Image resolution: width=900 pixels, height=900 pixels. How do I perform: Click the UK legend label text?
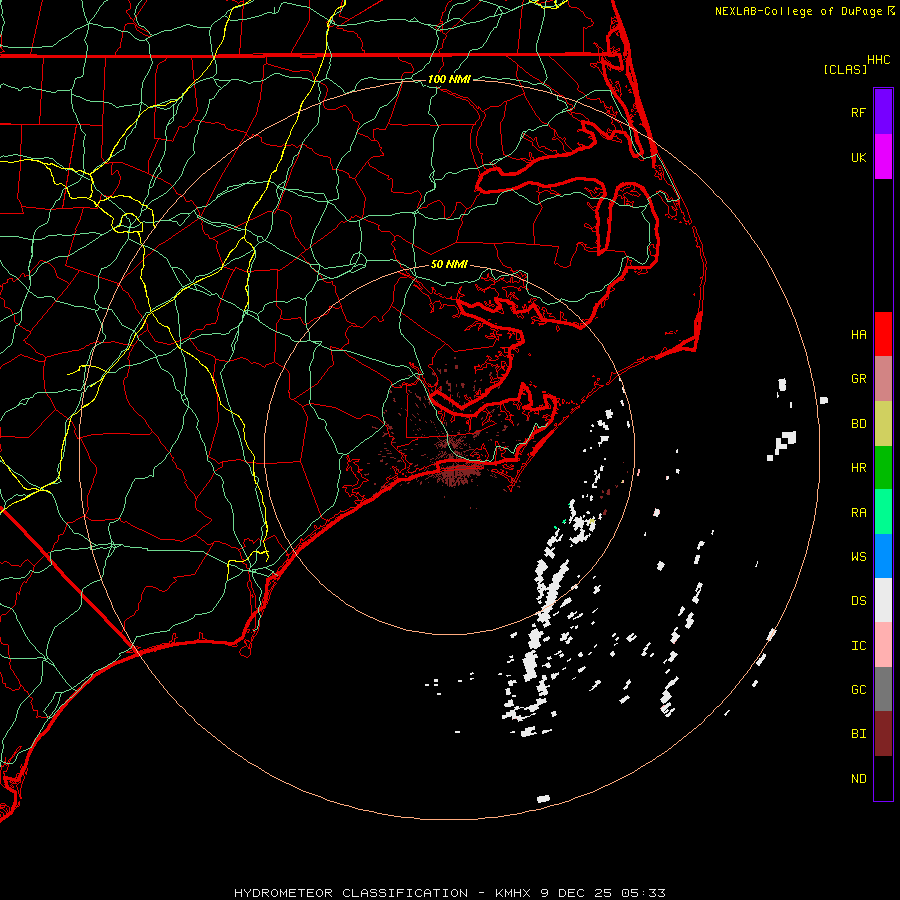coord(858,157)
